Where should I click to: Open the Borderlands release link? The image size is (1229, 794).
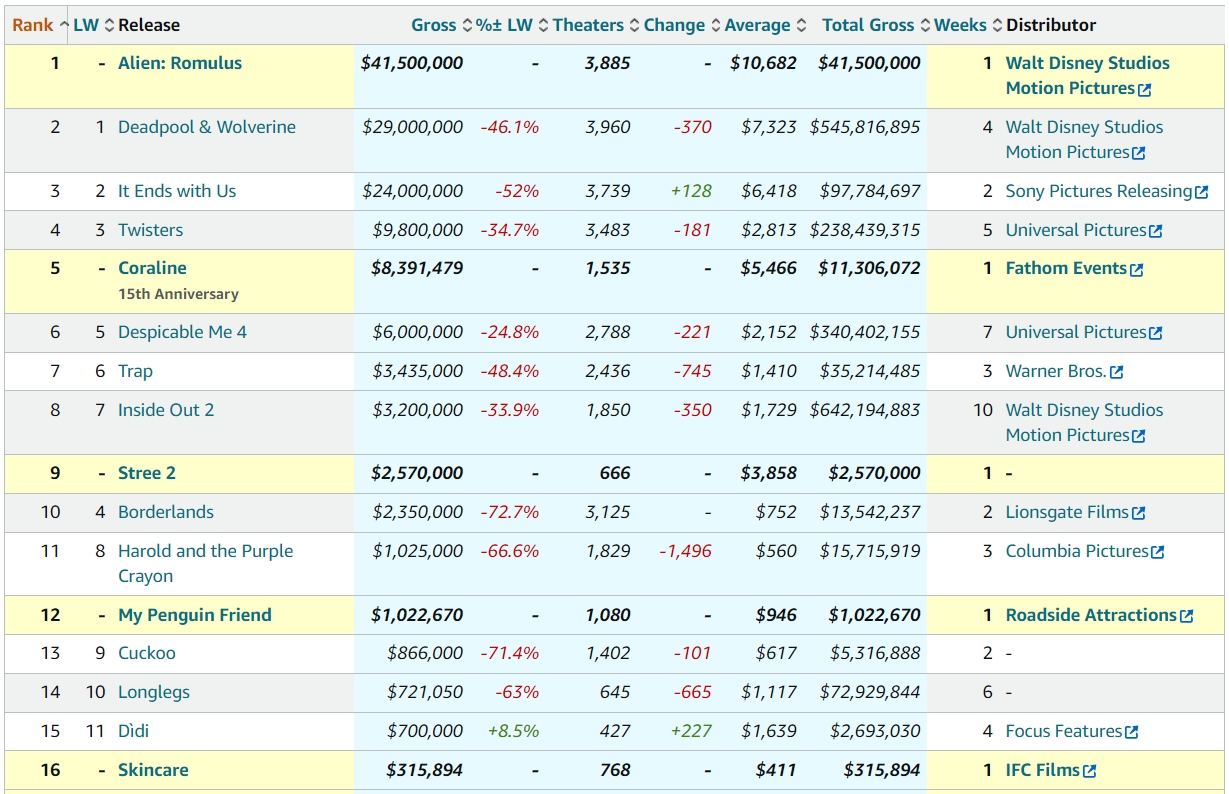(x=166, y=512)
